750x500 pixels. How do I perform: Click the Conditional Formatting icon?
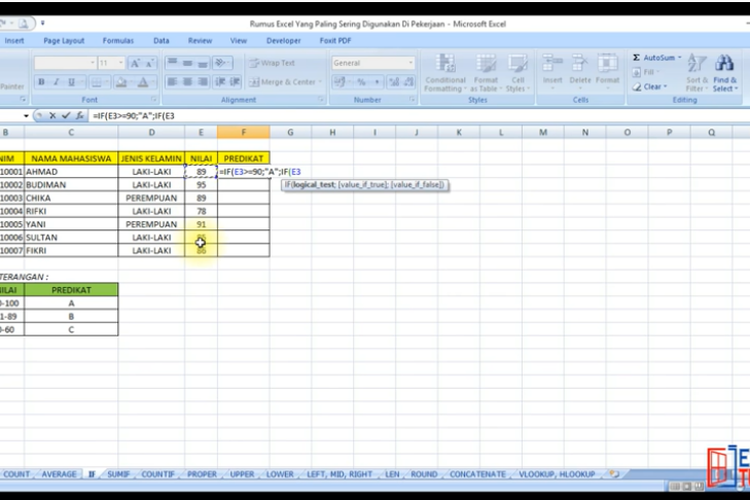click(444, 70)
